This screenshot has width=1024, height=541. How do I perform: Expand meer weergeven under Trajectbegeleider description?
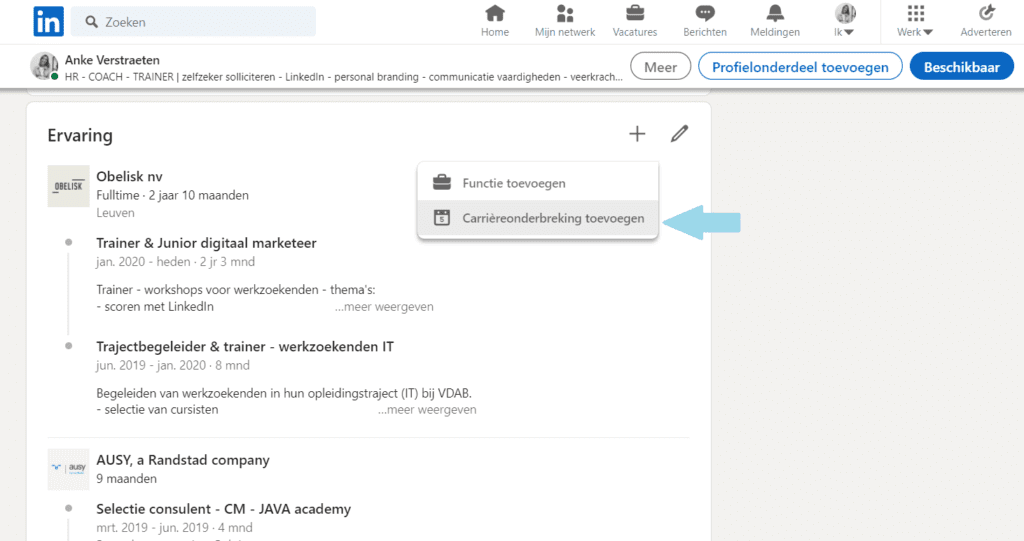click(427, 410)
